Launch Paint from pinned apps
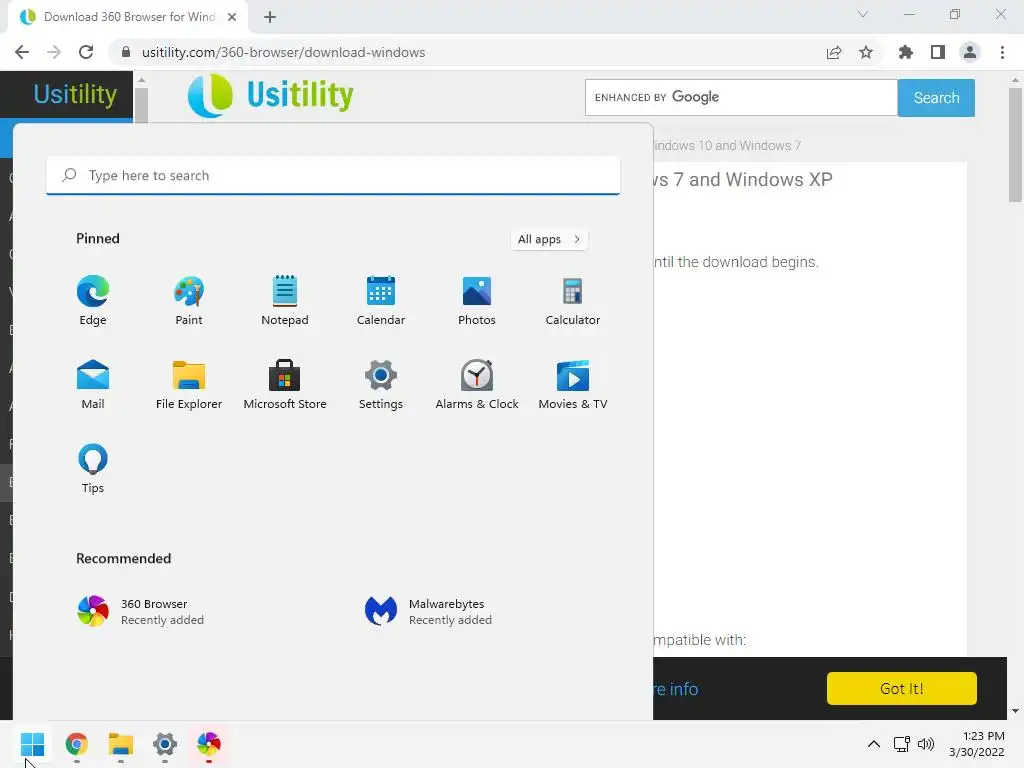The height and width of the screenshot is (768, 1024). point(189,300)
